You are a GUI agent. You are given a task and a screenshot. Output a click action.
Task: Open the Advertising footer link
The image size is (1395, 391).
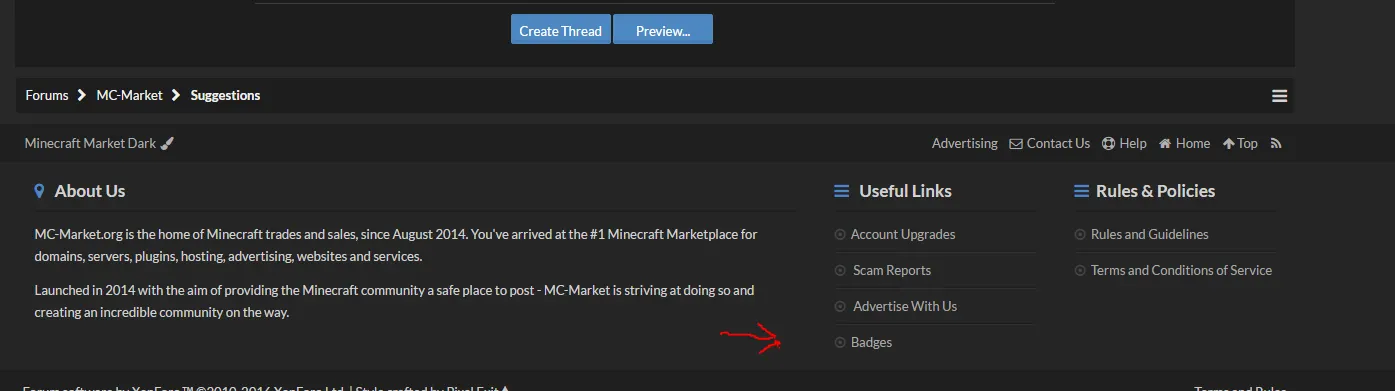click(964, 143)
